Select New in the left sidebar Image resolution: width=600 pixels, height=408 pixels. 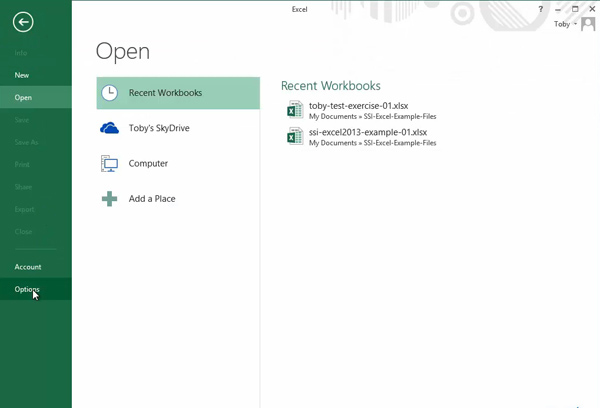tap(22, 75)
